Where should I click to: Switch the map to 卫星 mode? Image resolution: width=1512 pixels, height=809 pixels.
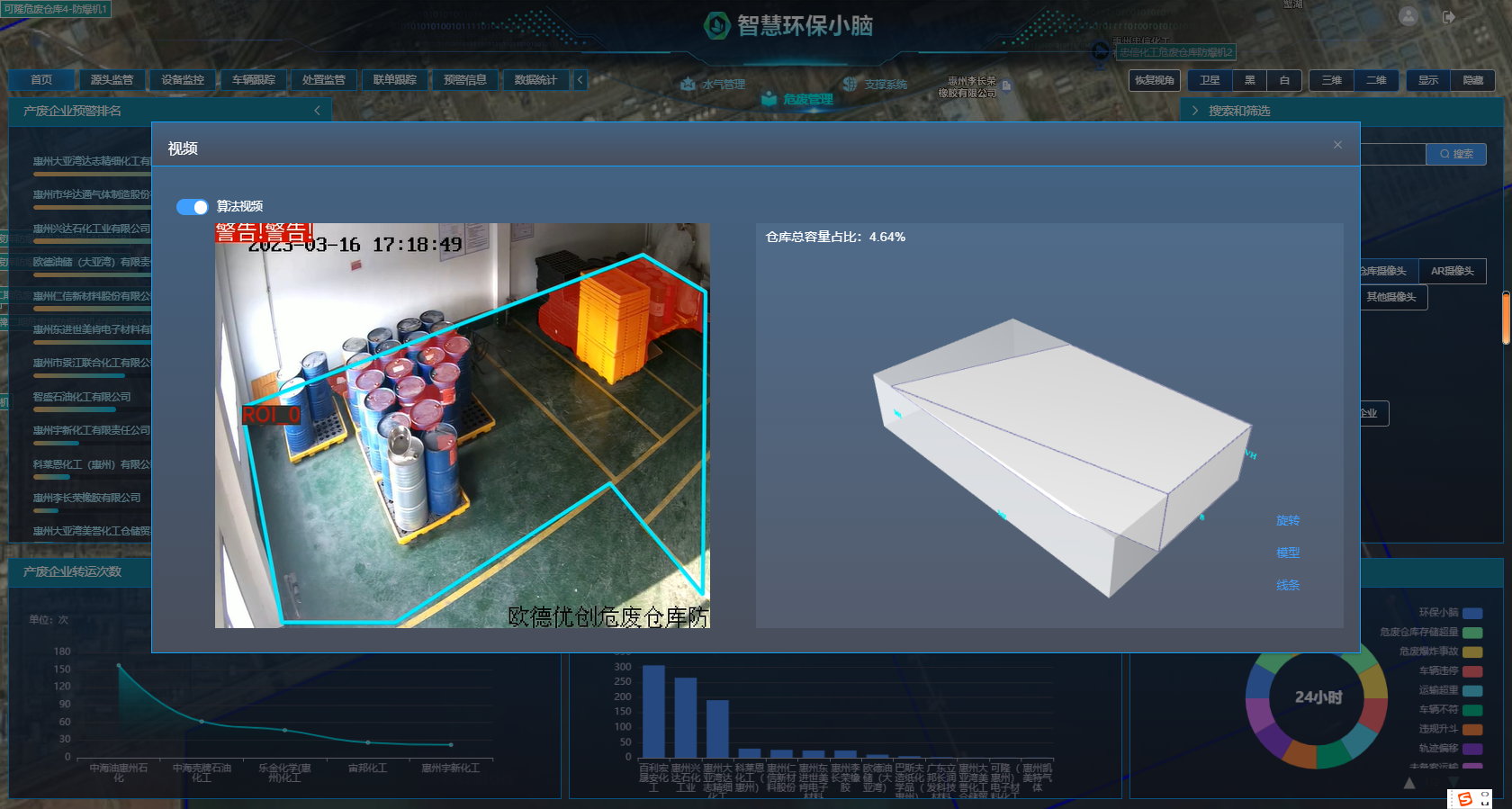(x=1210, y=80)
